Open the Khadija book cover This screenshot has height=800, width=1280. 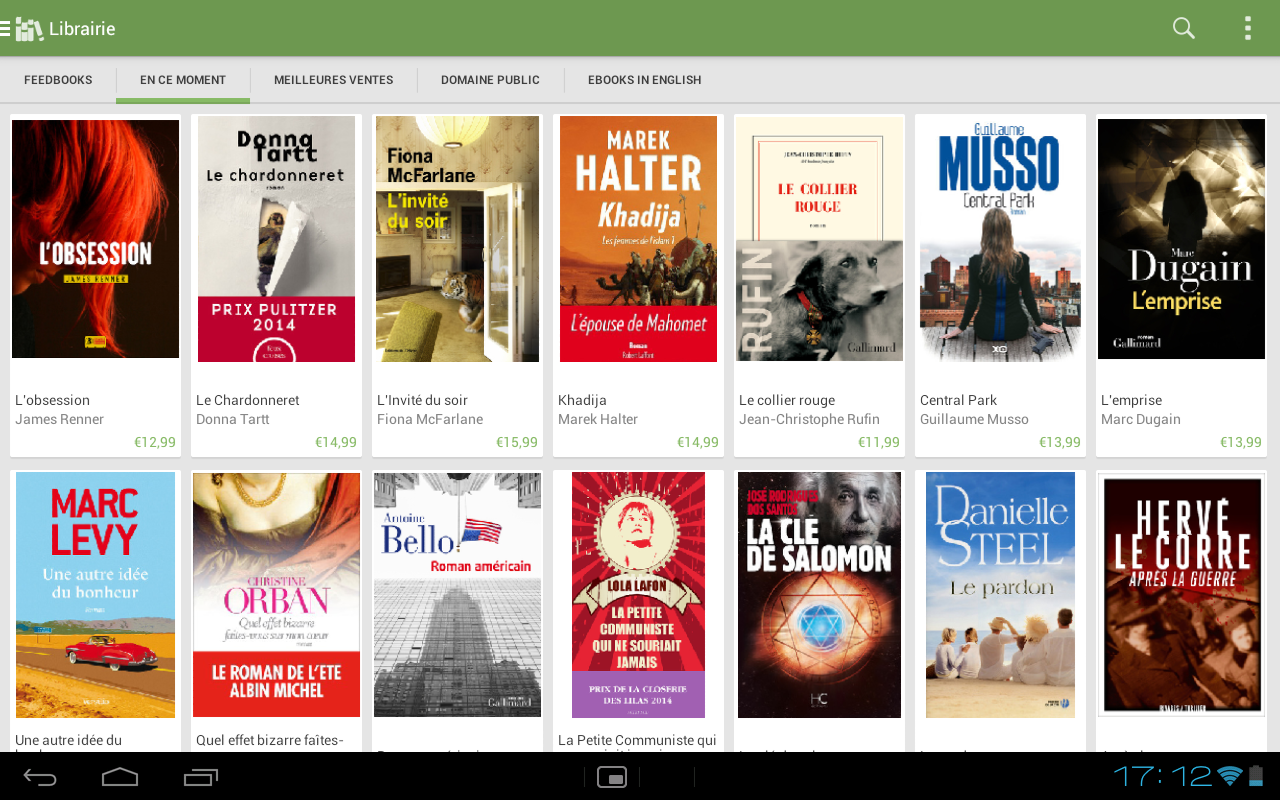pos(637,238)
